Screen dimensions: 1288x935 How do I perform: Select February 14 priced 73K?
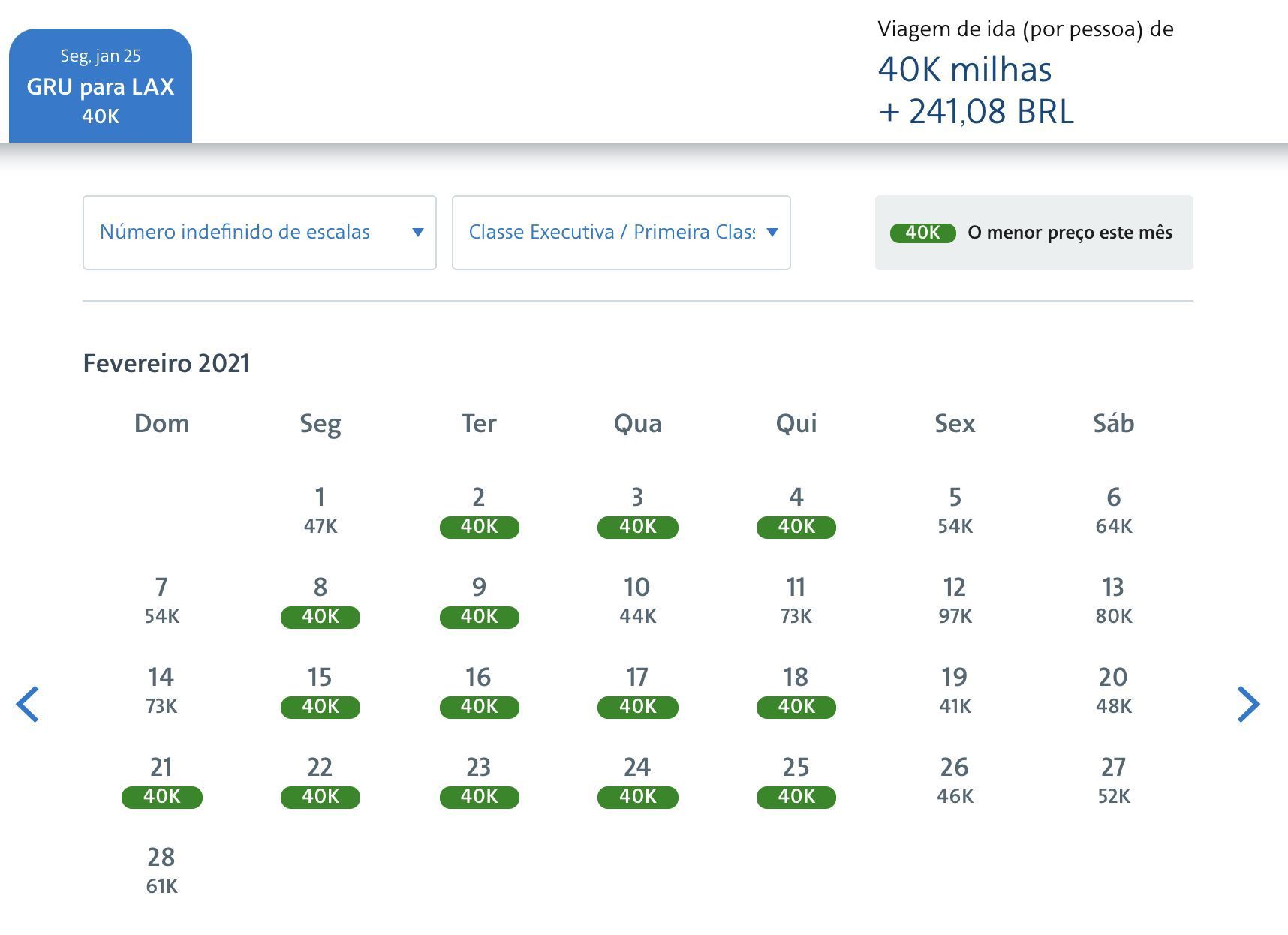click(x=161, y=690)
